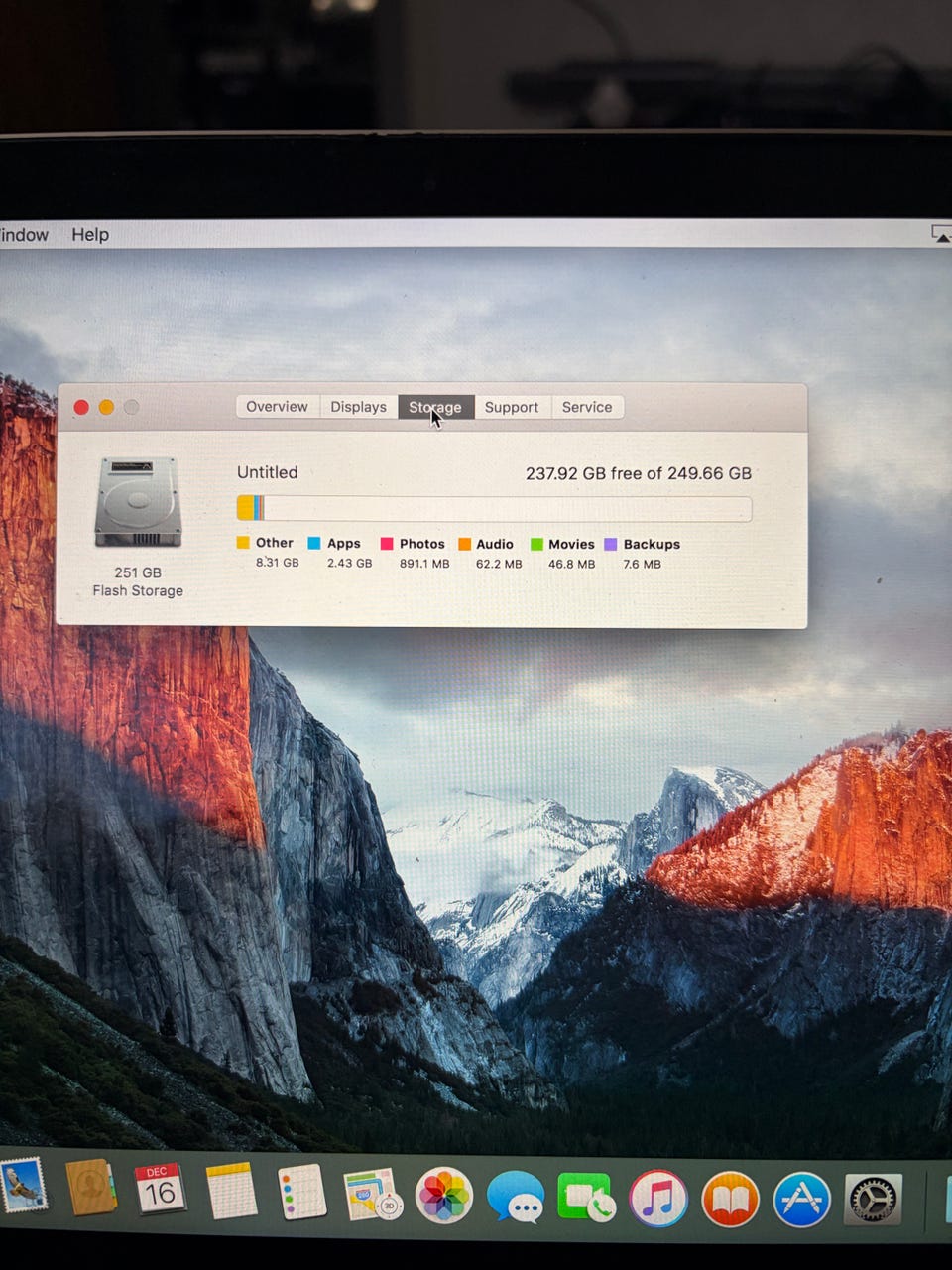
Task: Launch the Notes app from the Dock
Action: [x=231, y=1191]
